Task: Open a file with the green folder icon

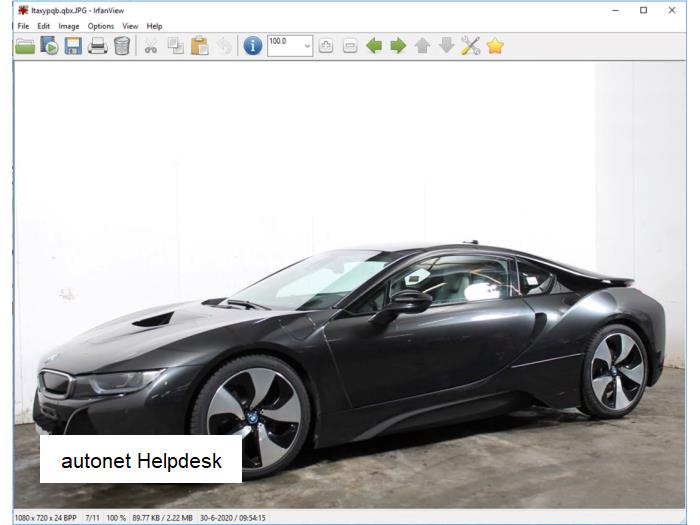Action: click(x=25, y=46)
